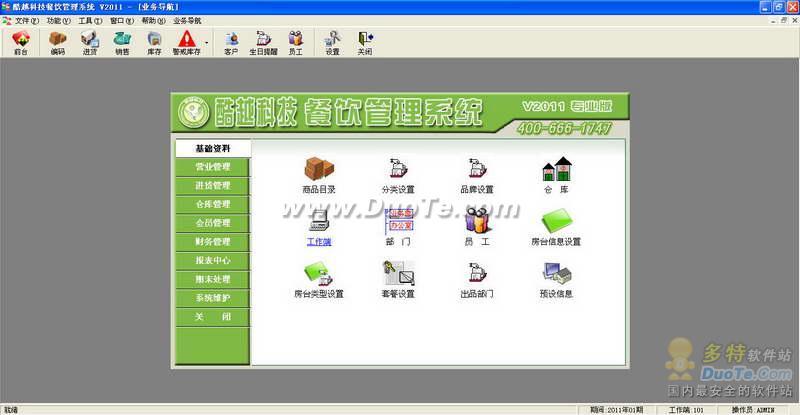Open the 仓 库 warehouse houses icon
Viewport: 800px width, 415px height.
(x=556, y=169)
